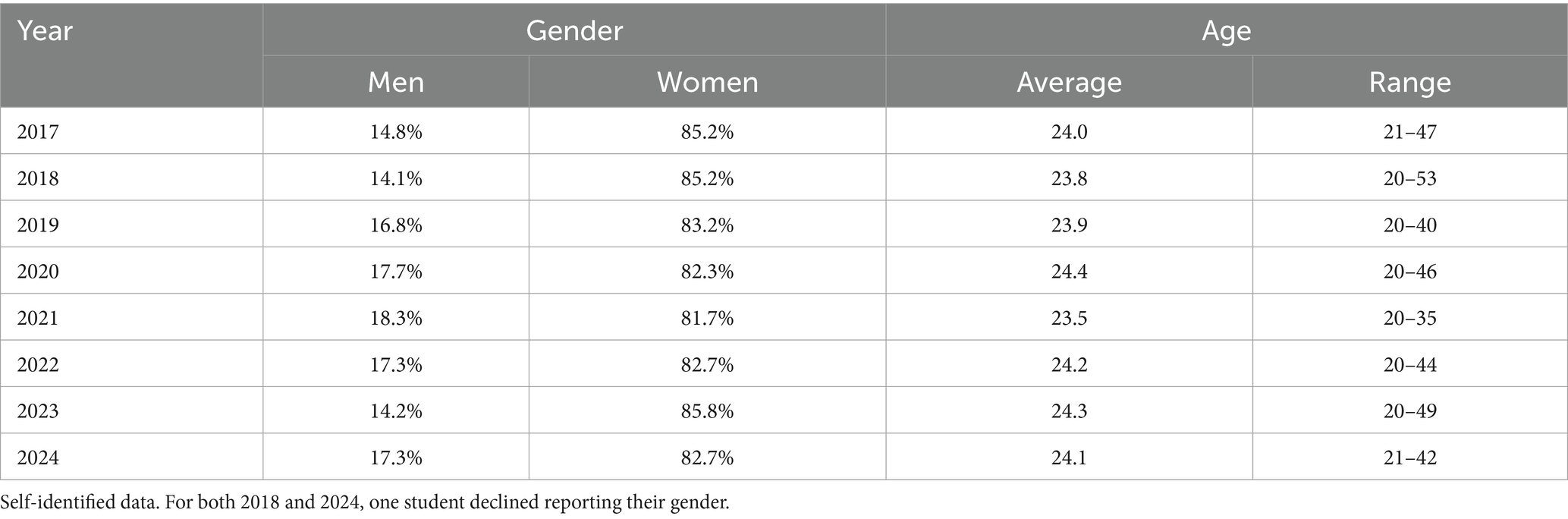Viewport: 1568px width, 519px height.
Task: Select the Men column subheader
Action: click(x=396, y=82)
